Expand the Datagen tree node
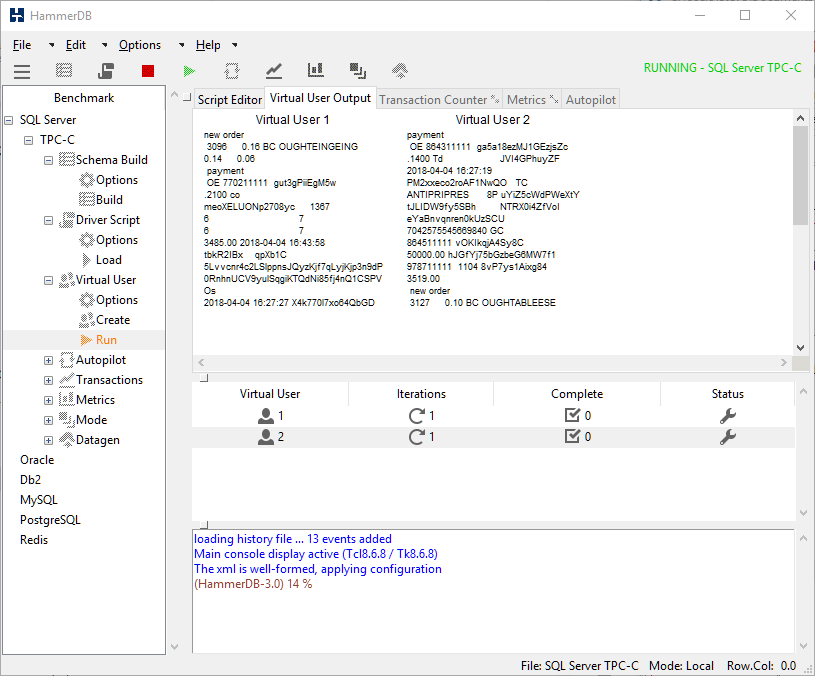 48,440
